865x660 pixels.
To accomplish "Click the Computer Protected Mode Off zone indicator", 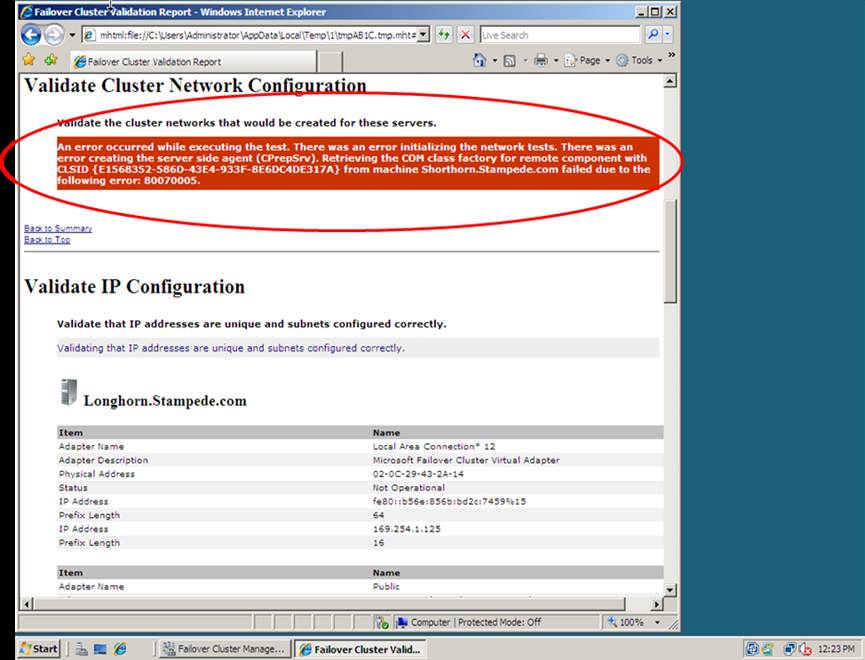I will (470, 622).
